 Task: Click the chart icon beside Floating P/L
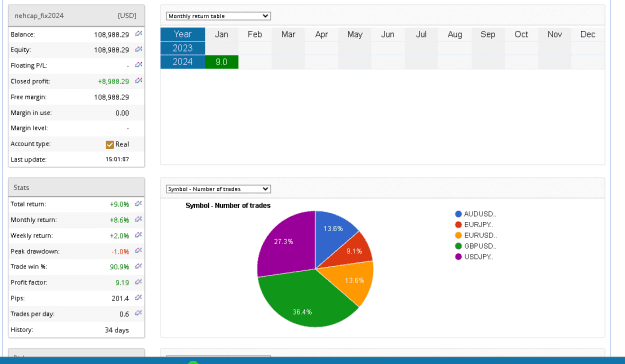[x=138, y=65]
